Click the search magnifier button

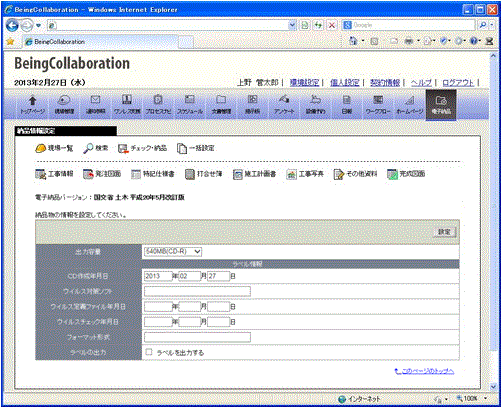[482, 25]
